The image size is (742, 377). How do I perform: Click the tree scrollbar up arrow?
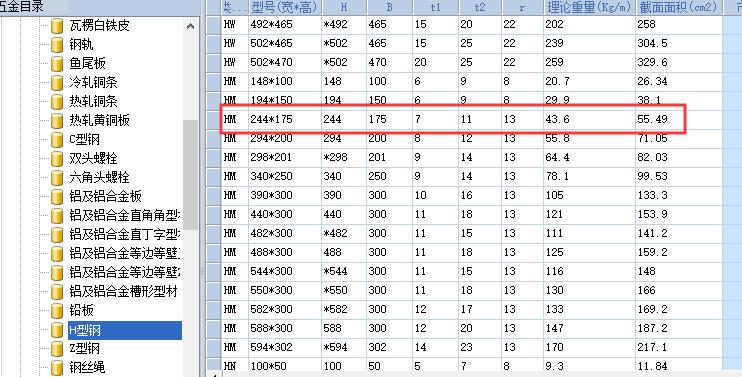(190, 26)
